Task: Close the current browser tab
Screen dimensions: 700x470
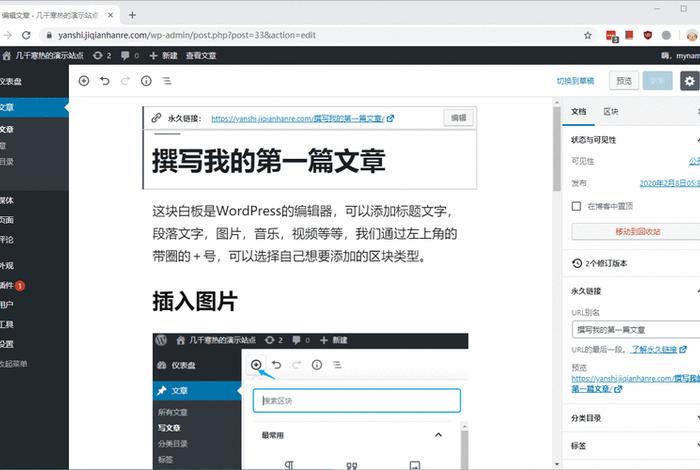Action: (110, 15)
